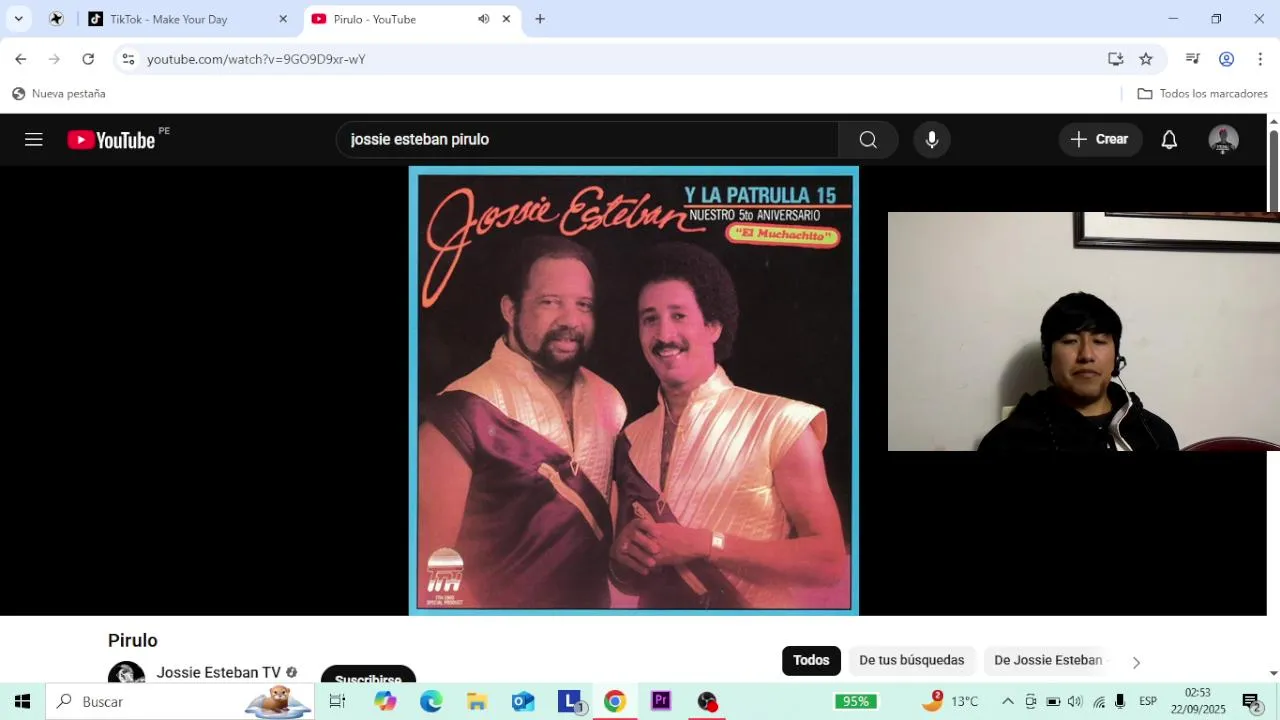Screen dimensions: 1280x720
Task: Open the Chrome three-dot menu
Action: (x=1260, y=59)
